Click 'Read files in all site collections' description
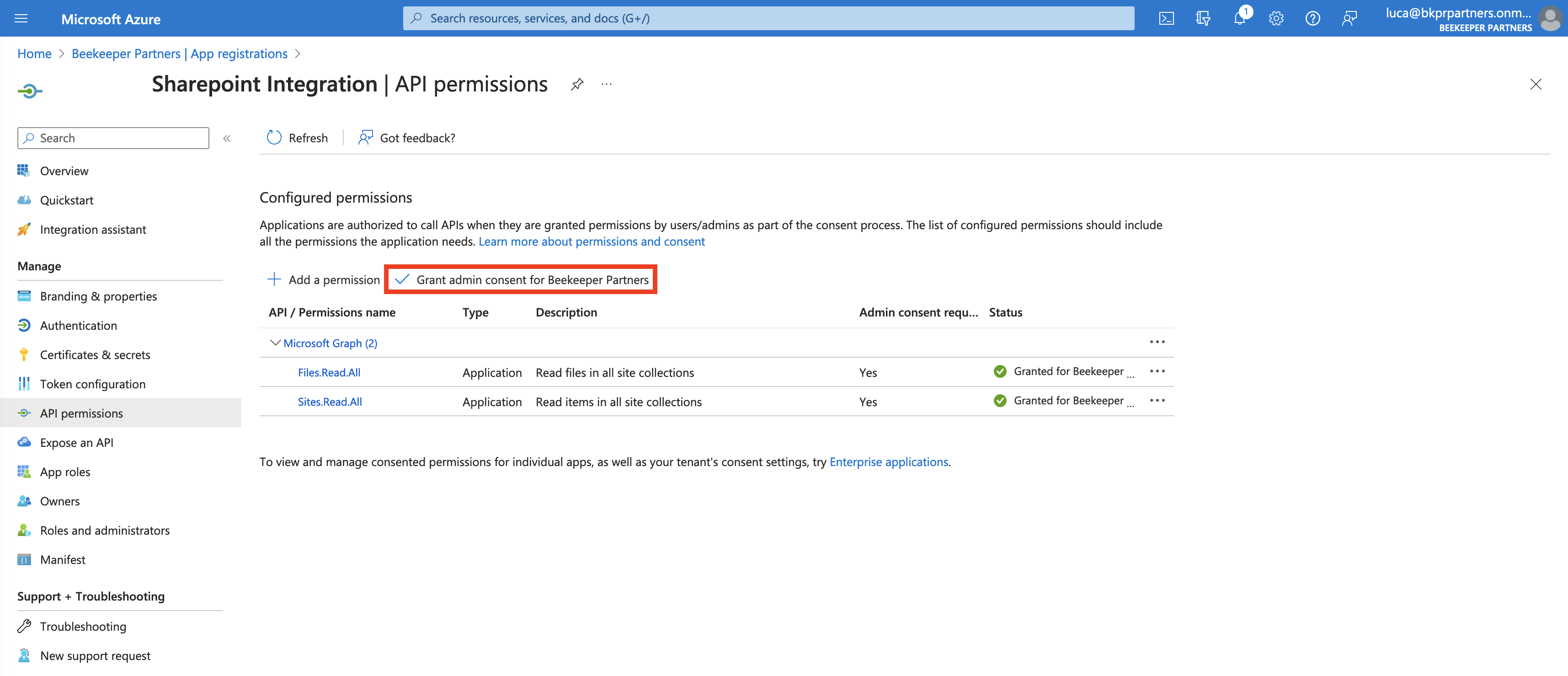Viewport: 1568px width, 676px height. 615,373
